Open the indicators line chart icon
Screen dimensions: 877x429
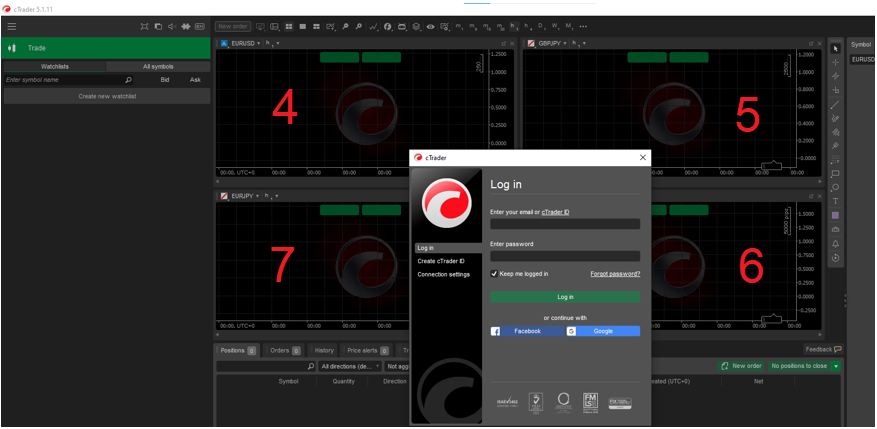[374, 26]
